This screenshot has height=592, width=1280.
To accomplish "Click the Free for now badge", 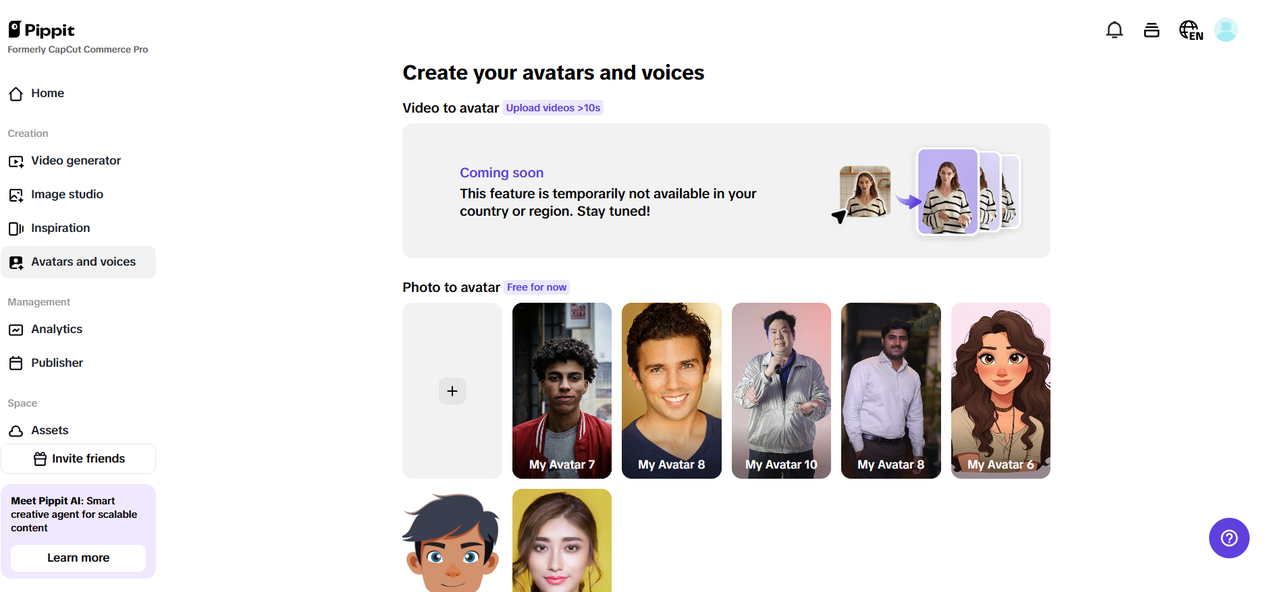I will [x=537, y=287].
